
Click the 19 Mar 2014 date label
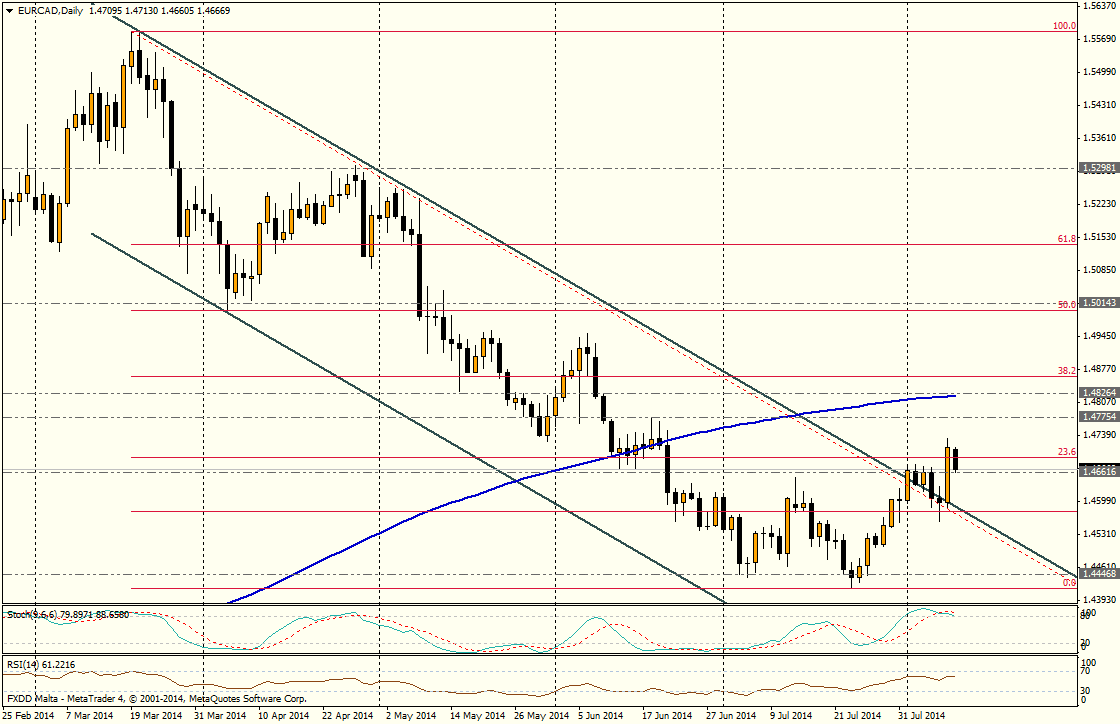point(156,716)
